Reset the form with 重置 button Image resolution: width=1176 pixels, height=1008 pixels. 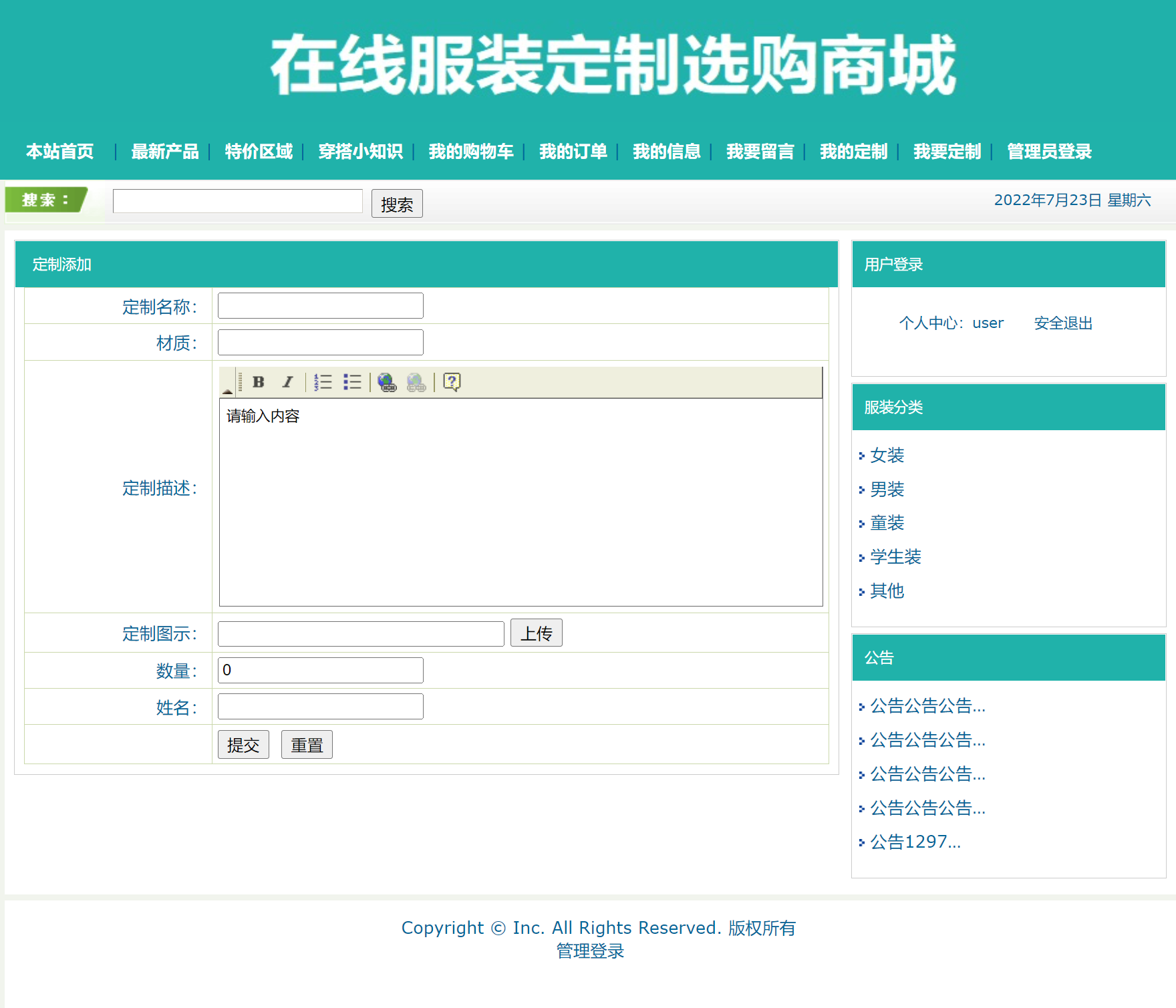pyautogui.click(x=307, y=744)
